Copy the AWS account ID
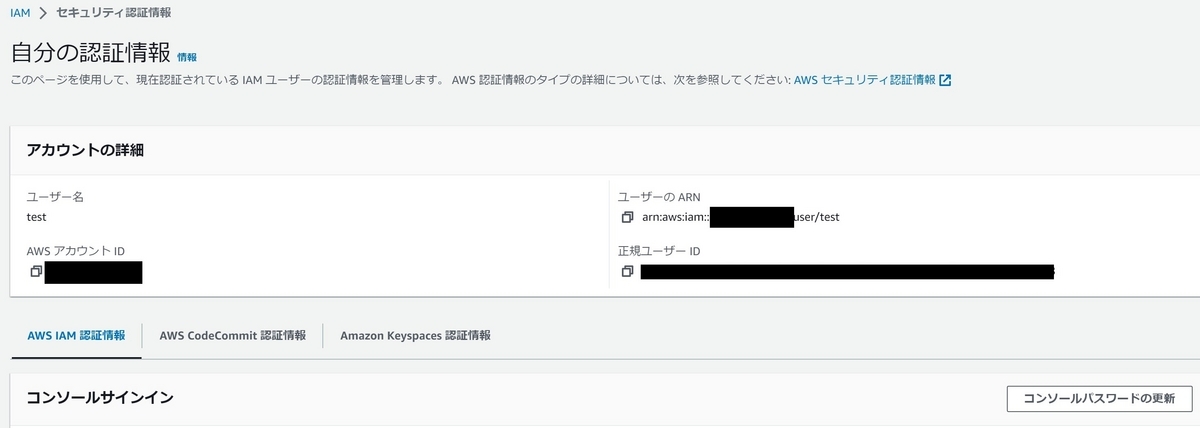The image size is (1200, 428). 35,271
